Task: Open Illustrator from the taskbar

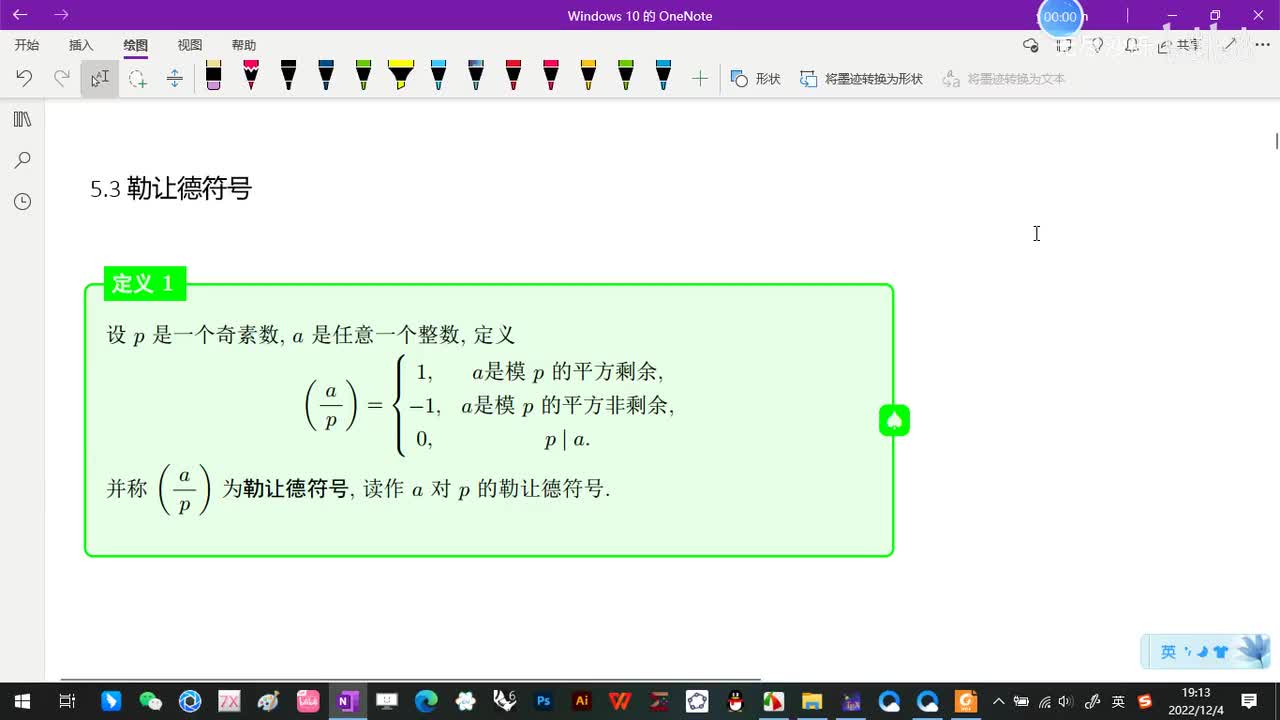Action: 581,701
